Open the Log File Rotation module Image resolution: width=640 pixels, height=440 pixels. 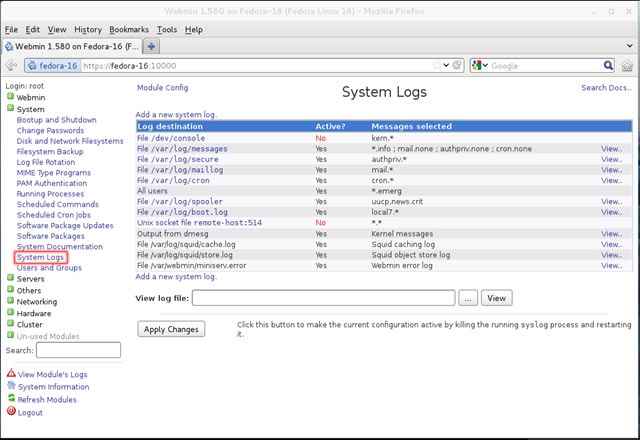pos(46,162)
